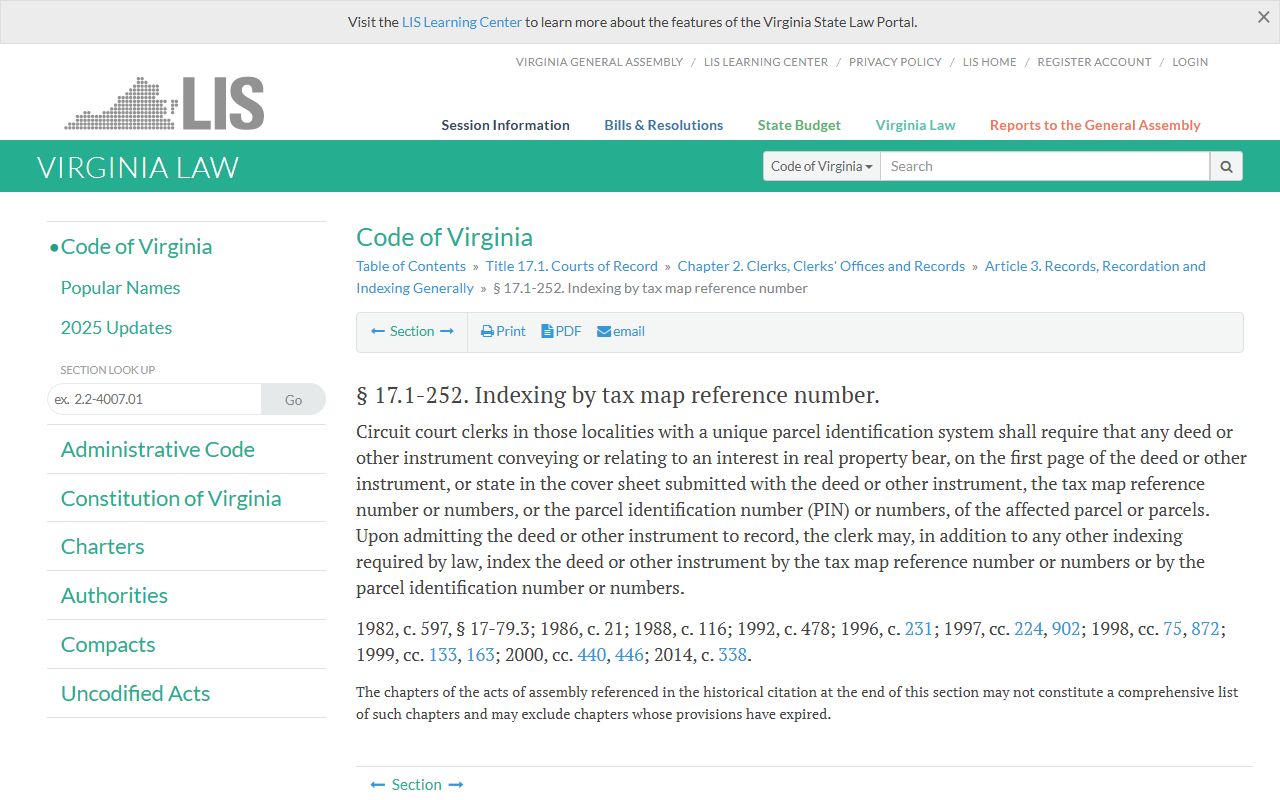Go to LIS Home
The width and height of the screenshot is (1280, 800).
click(989, 62)
